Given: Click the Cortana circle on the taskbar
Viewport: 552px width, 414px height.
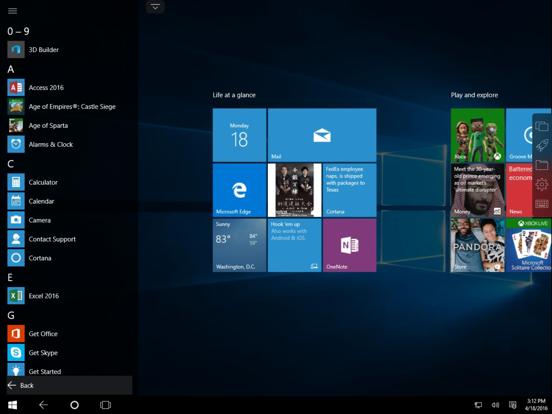Looking at the screenshot, I should pos(74,405).
